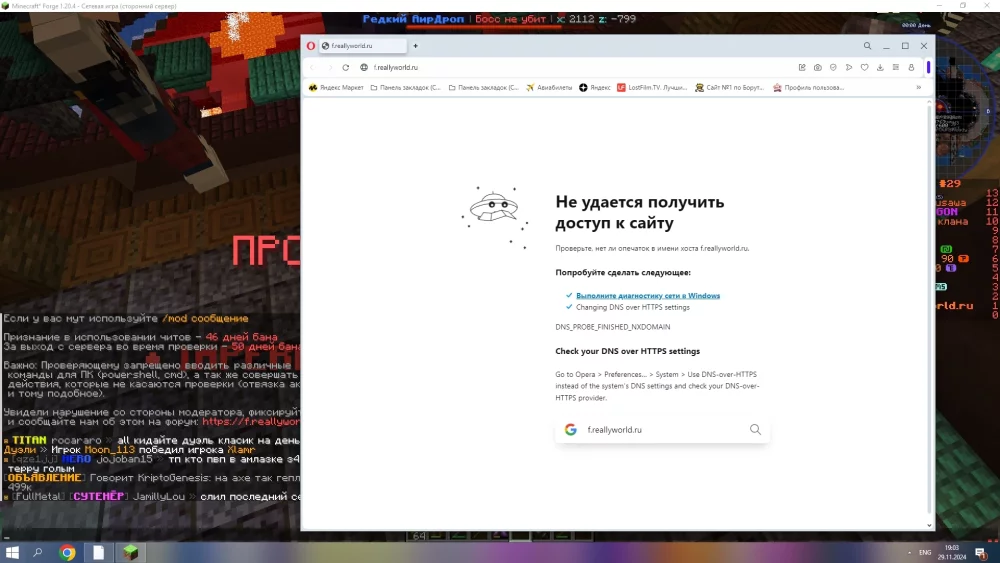Open tab search magnifier in Opera title bar
This screenshot has height=563, width=1000.
(x=867, y=46)
